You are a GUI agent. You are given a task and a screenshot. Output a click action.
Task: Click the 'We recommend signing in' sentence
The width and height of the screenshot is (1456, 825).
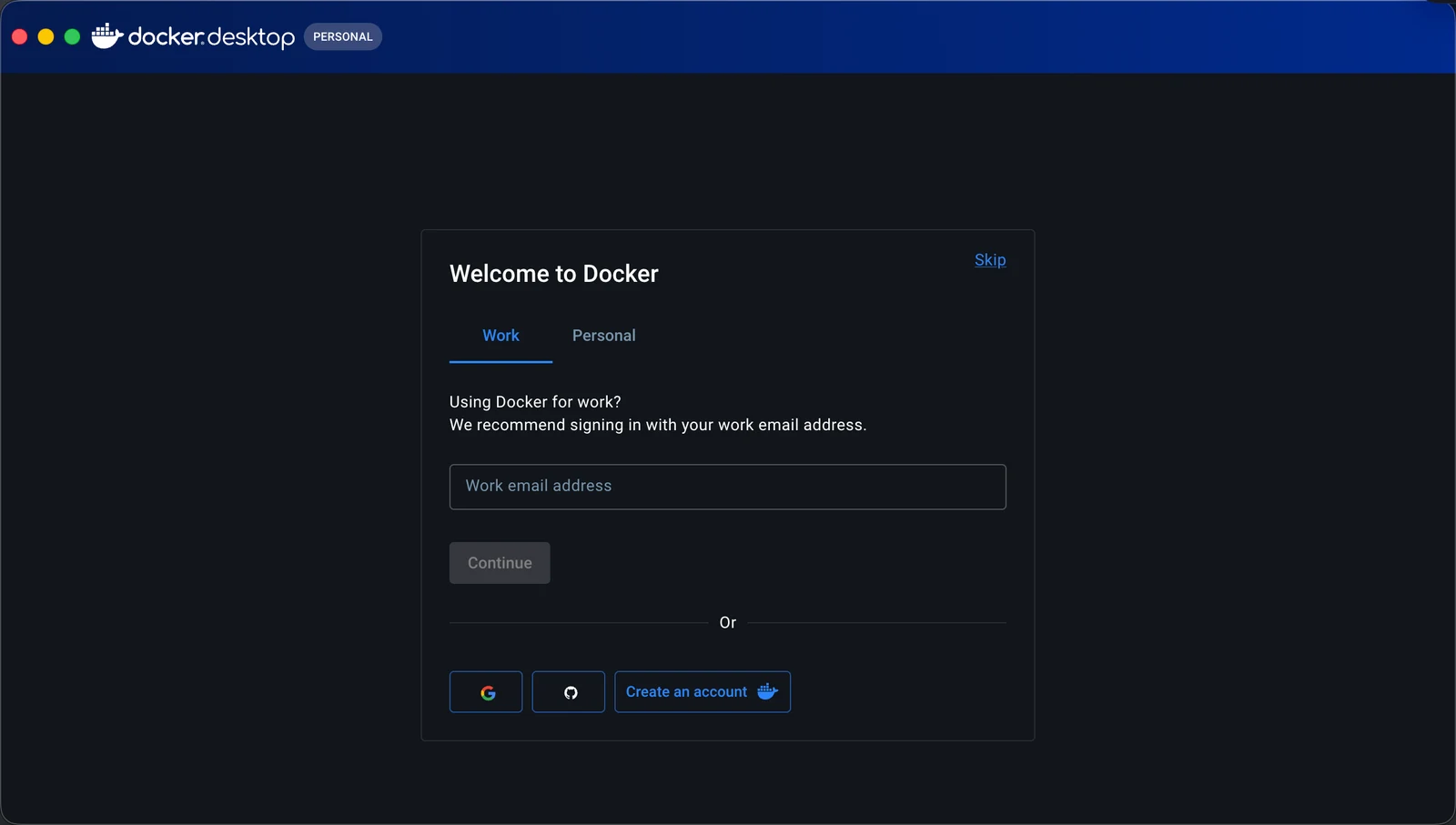pyautogui.click(x=658, y=425)
